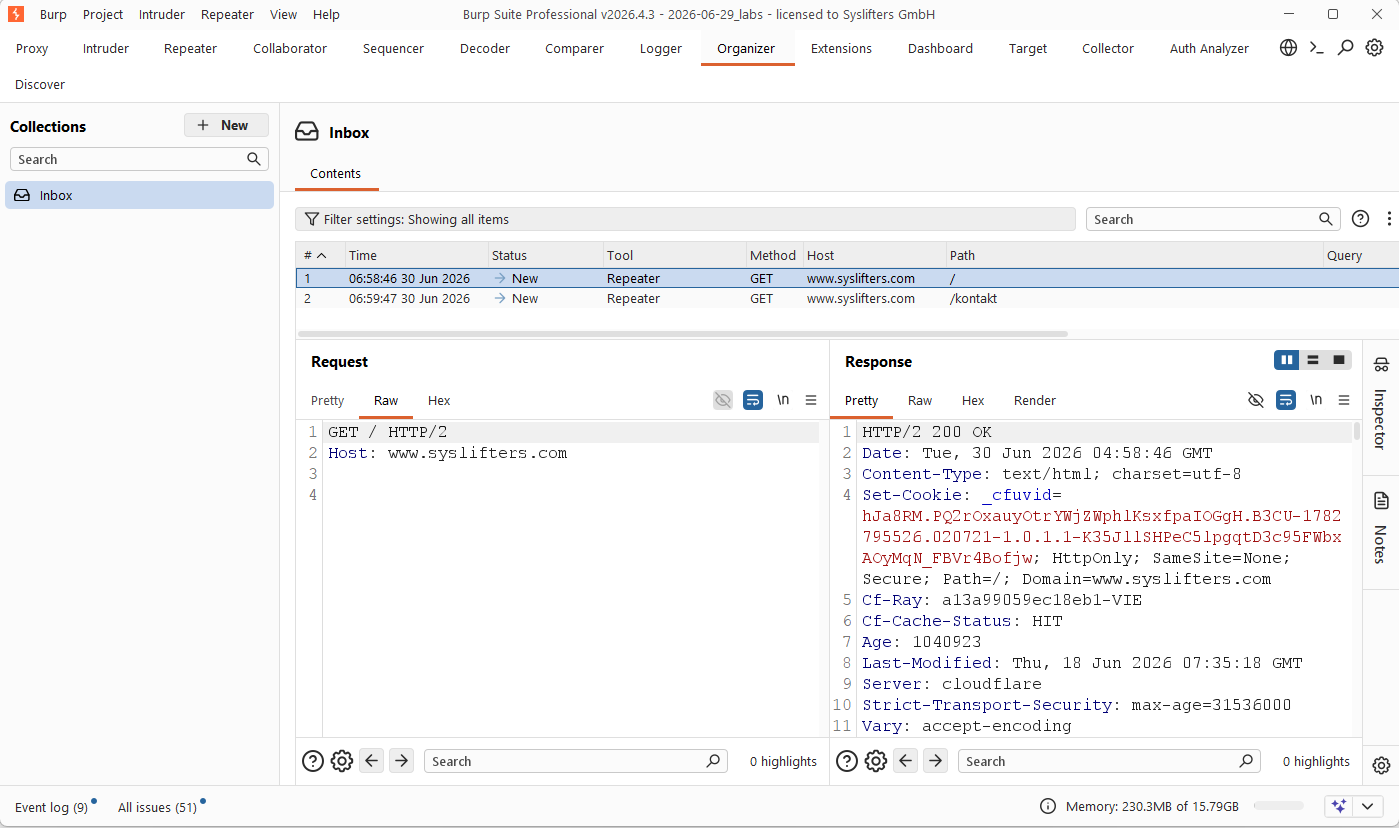This screenshot has width=1399, height=828.
Task: Focus the Request panel search field
Action: click(575, 761)
